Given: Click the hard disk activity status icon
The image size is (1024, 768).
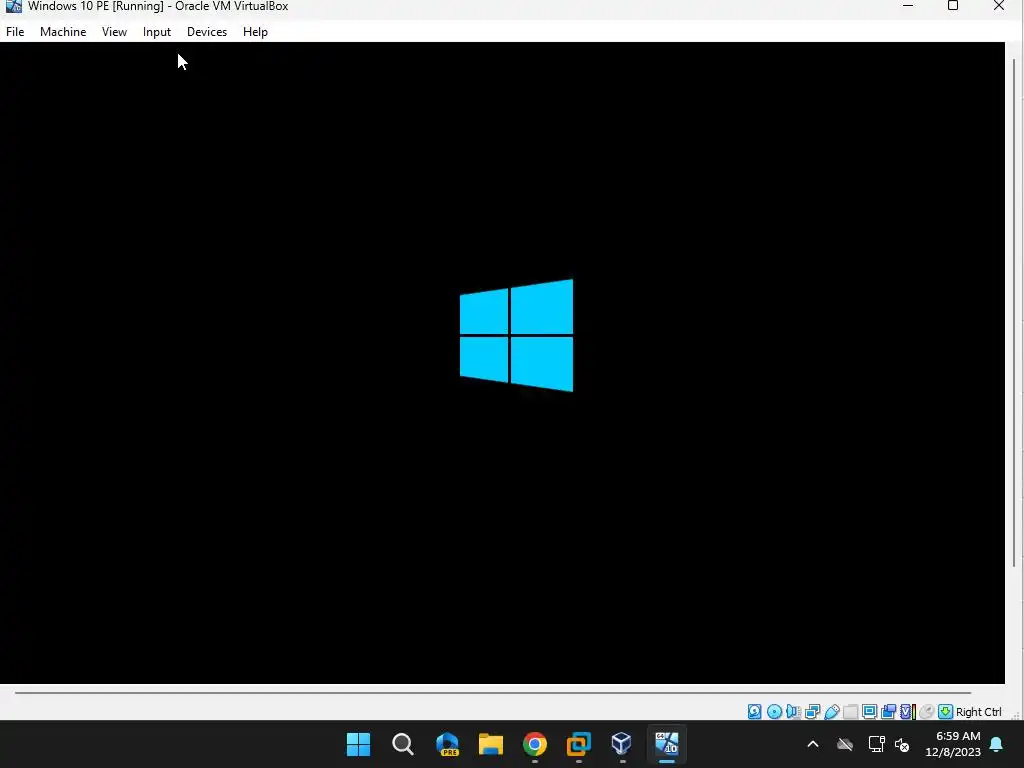Looking at the screenshot, I should click(x=754, y=712).
